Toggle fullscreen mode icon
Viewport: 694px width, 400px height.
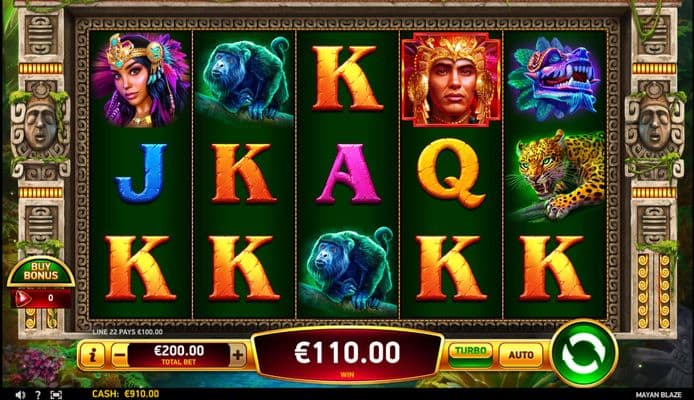click(56, 394)
